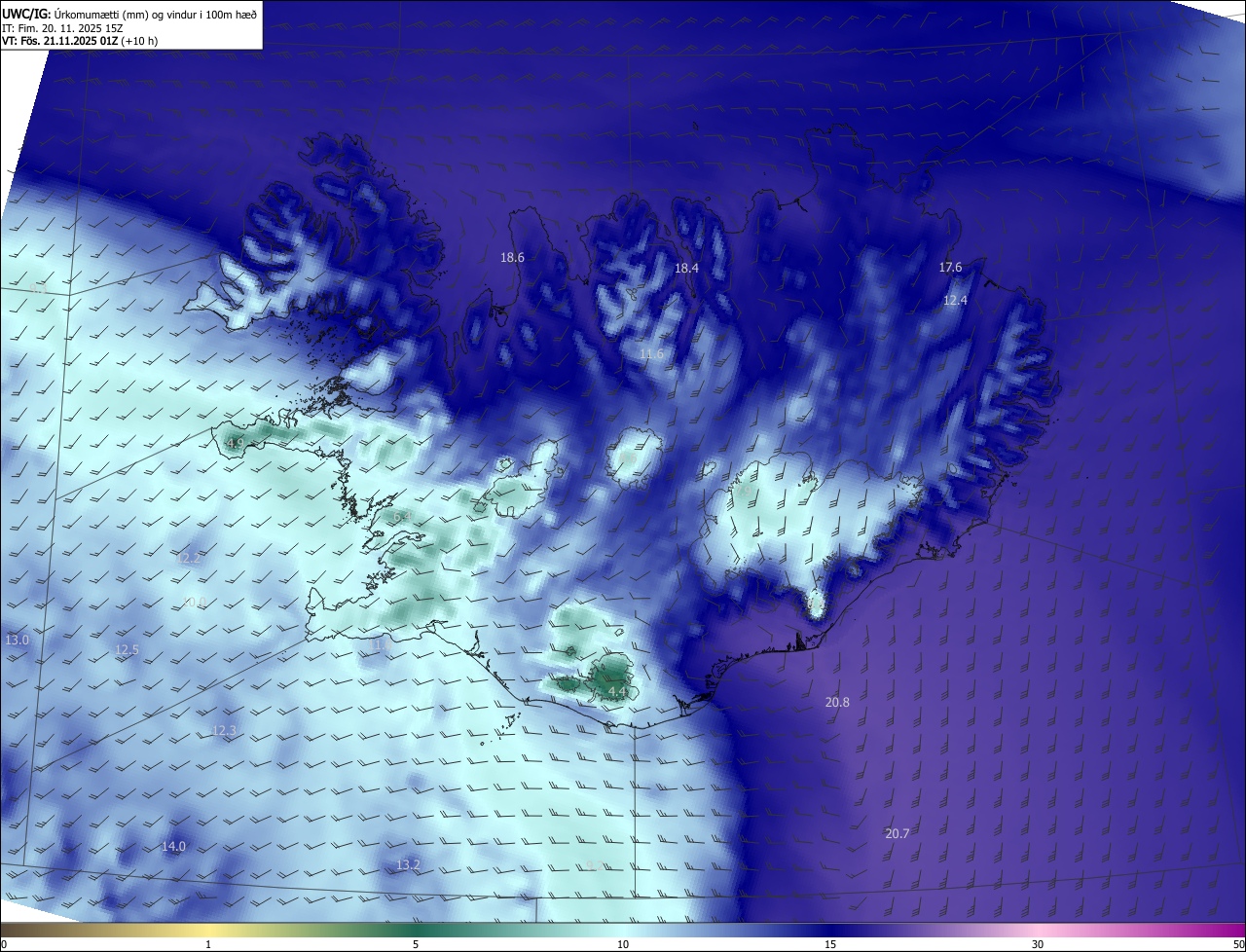Click the 17.6 value label
Viewport: 1246px width, 952px height.
(950, 268)
